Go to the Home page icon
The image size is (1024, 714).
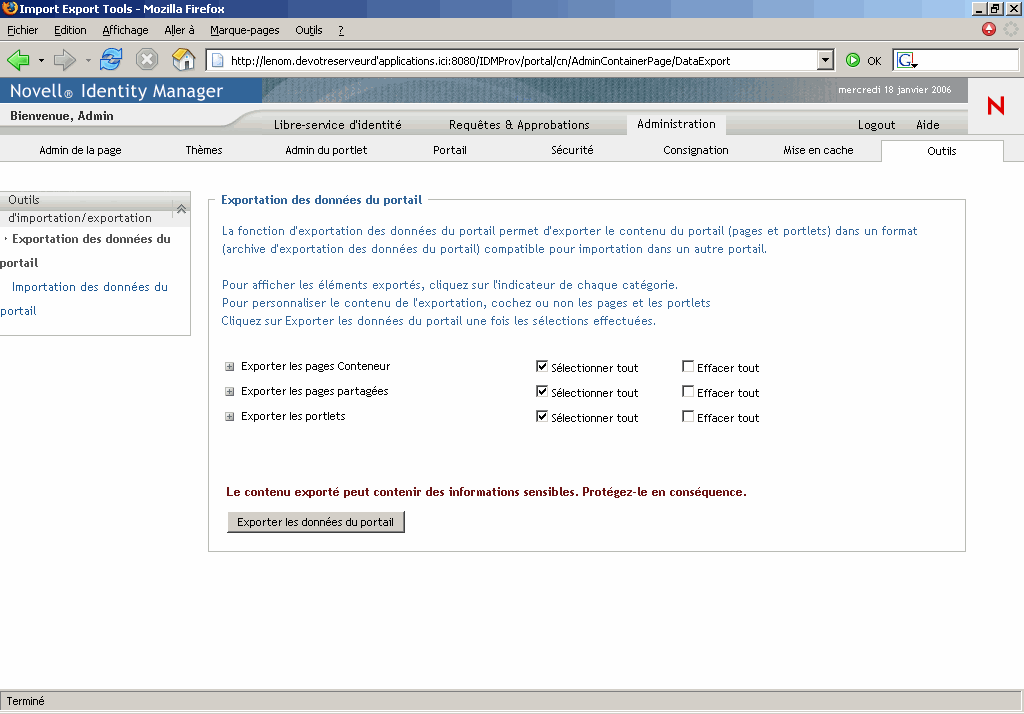(x=184, y=60)
